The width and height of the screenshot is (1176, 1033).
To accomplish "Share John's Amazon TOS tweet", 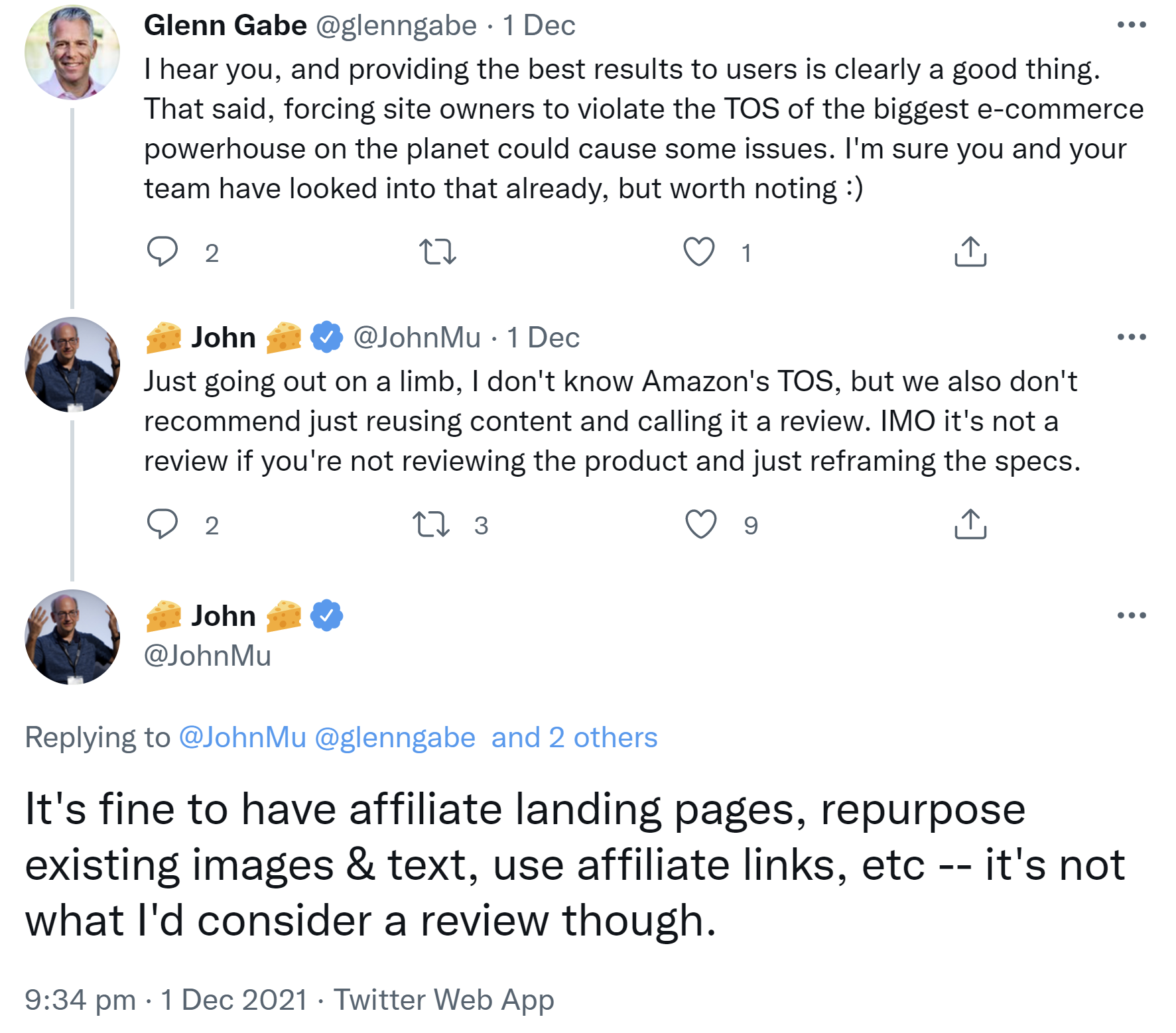I will tap(970, 524).
